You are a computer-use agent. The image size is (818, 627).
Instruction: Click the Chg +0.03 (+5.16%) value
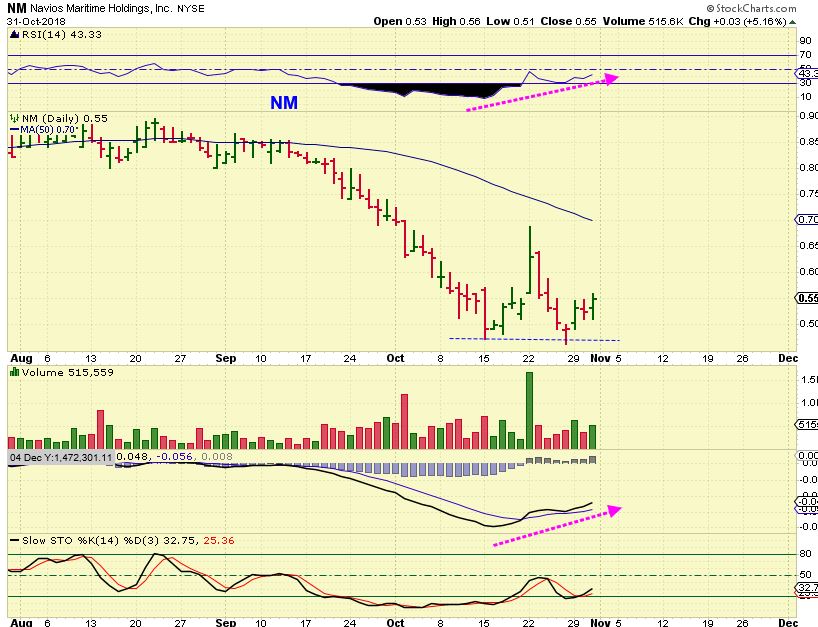coord(737,21)
